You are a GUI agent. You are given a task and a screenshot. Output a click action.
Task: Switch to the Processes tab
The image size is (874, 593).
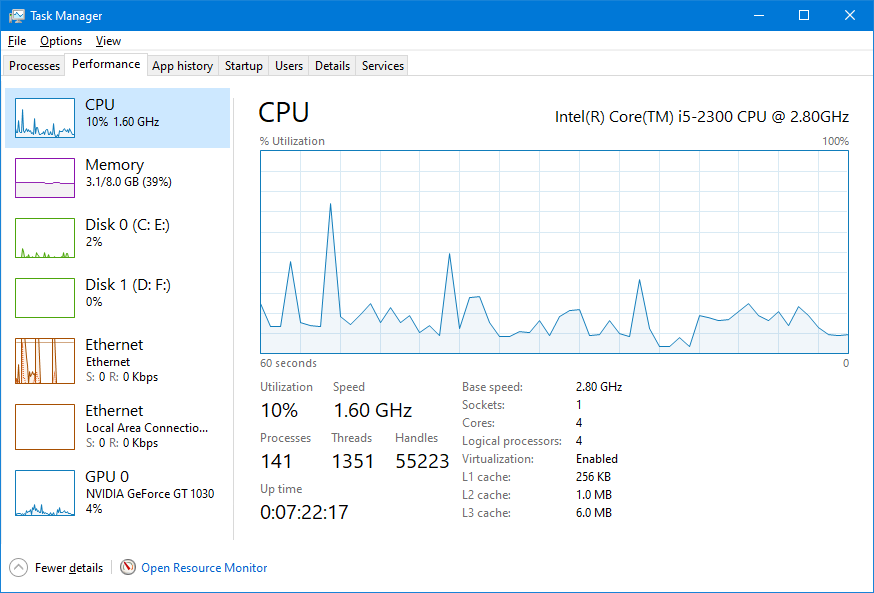tap(35, 66)
